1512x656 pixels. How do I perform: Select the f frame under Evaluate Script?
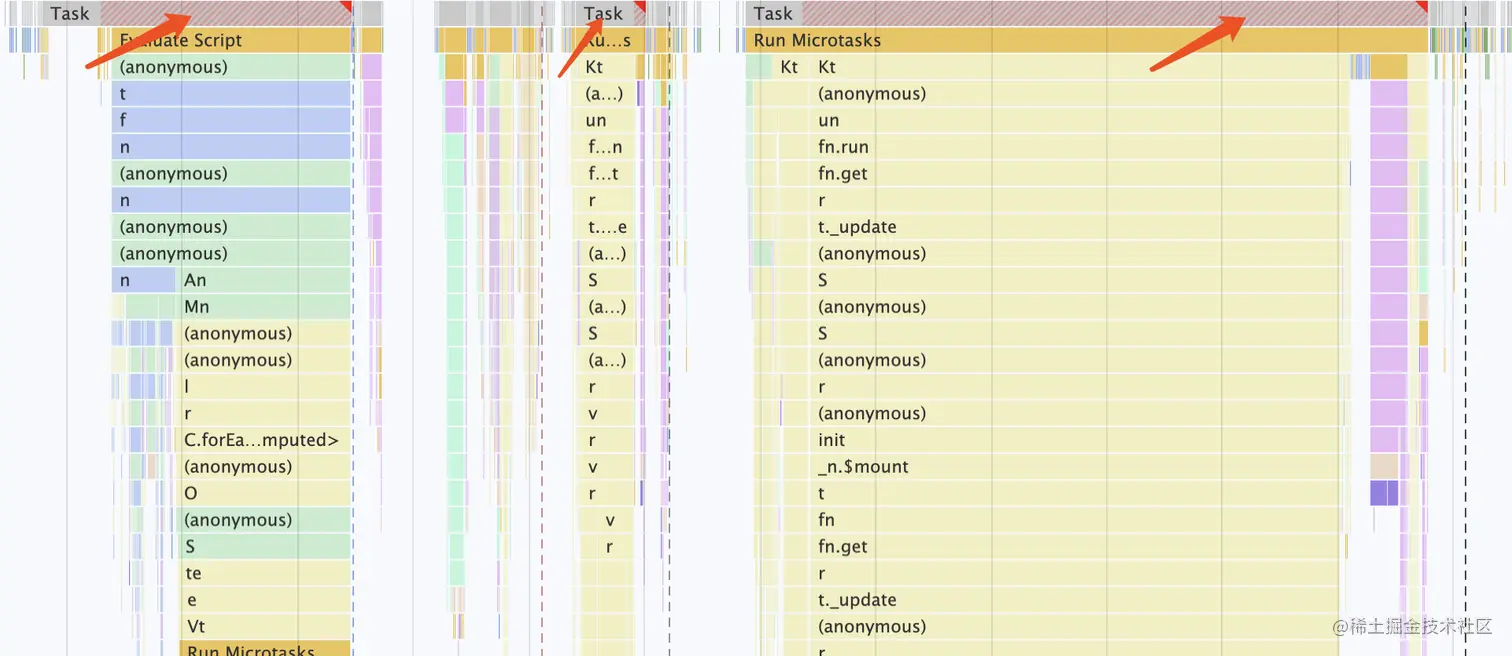231,120
